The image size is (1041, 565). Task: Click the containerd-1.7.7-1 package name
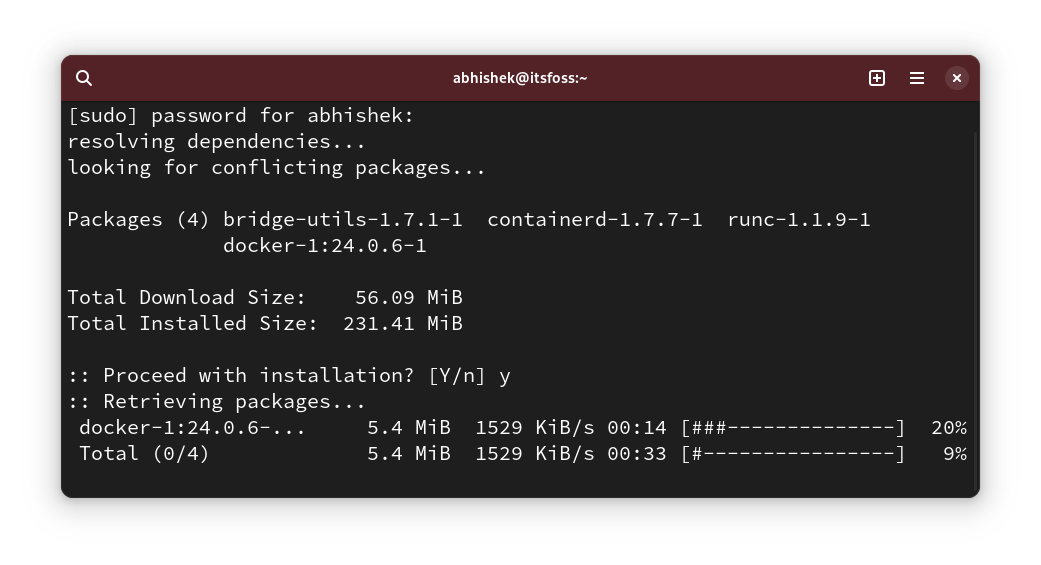pyautogui.click(x=594, y=220)
